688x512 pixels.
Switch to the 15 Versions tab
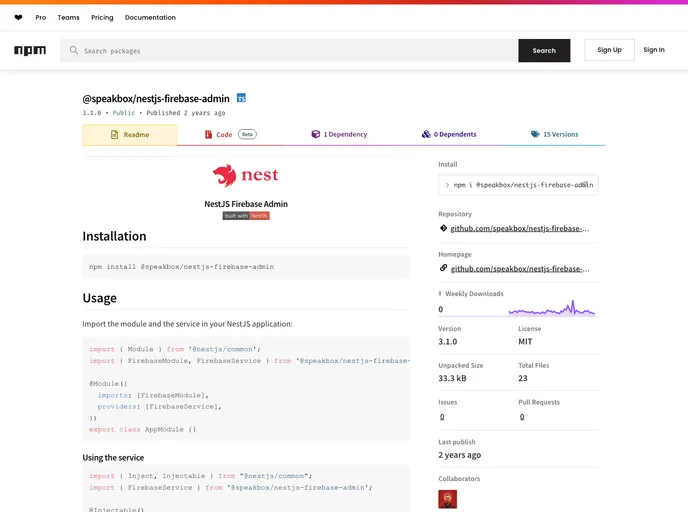[x=555, y=134]
